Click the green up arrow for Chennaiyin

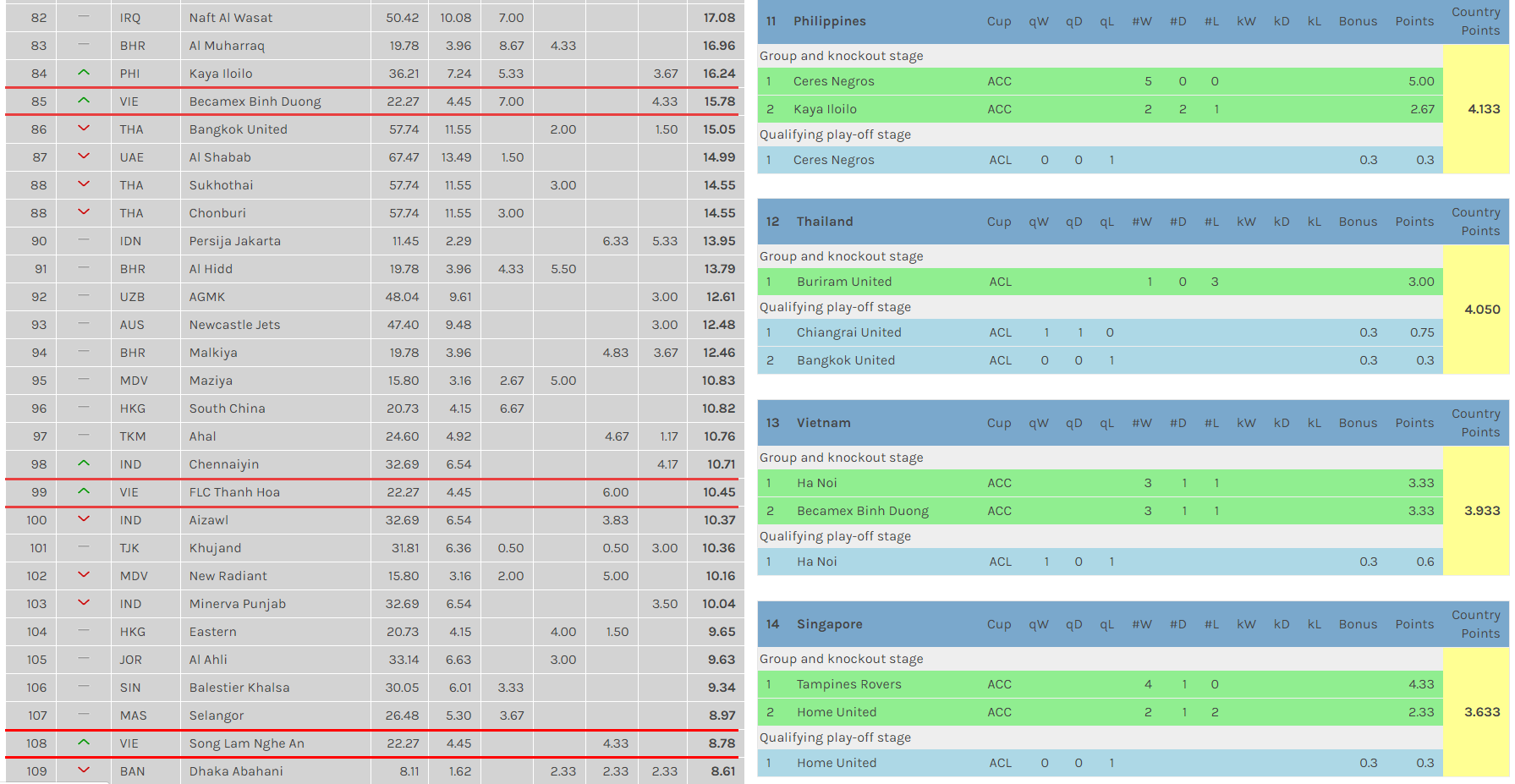click(x=83, y=463)
